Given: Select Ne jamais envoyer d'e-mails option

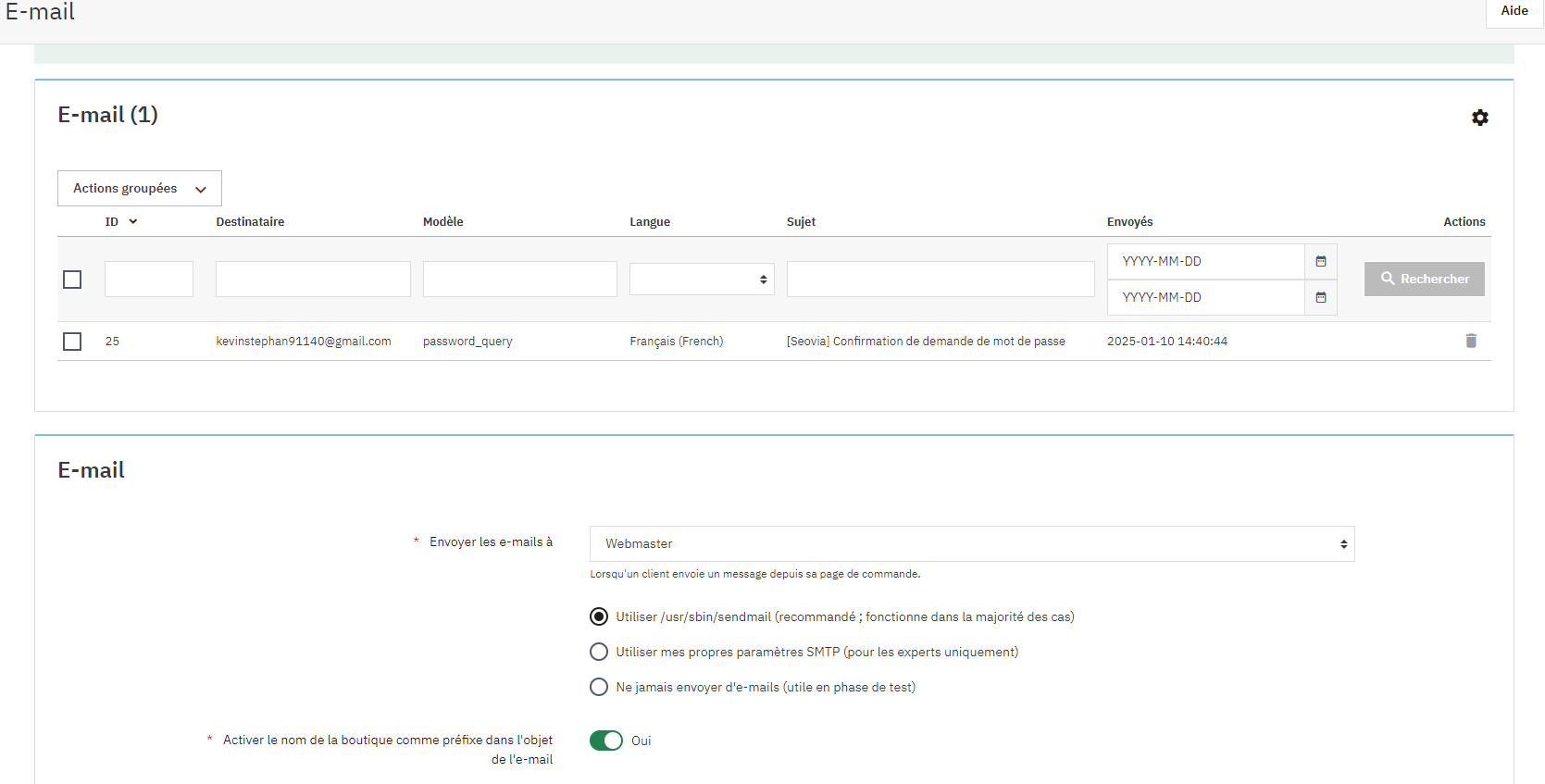Looking at the screenshot, I should [x=599, y=687].
